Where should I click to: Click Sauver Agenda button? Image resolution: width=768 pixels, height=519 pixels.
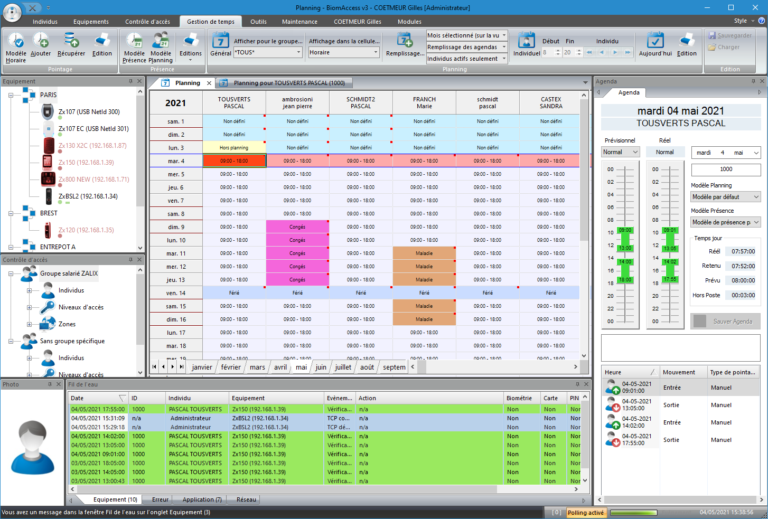click(x=725, y=321)
